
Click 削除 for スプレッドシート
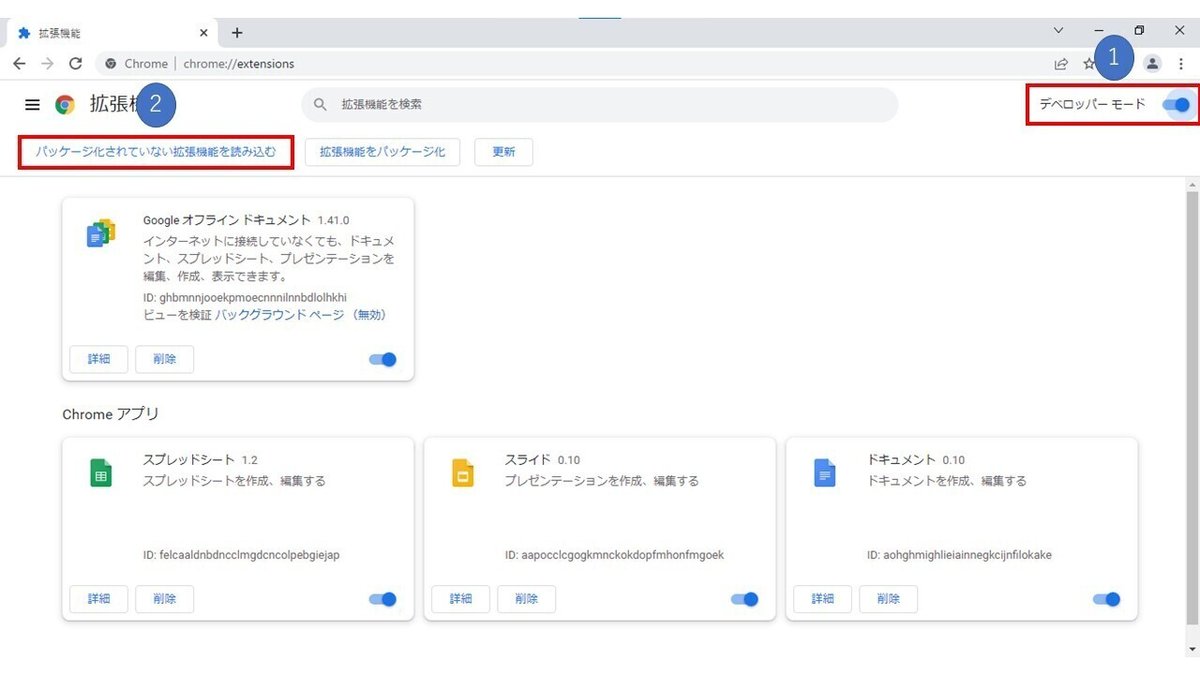coord(165,599)
